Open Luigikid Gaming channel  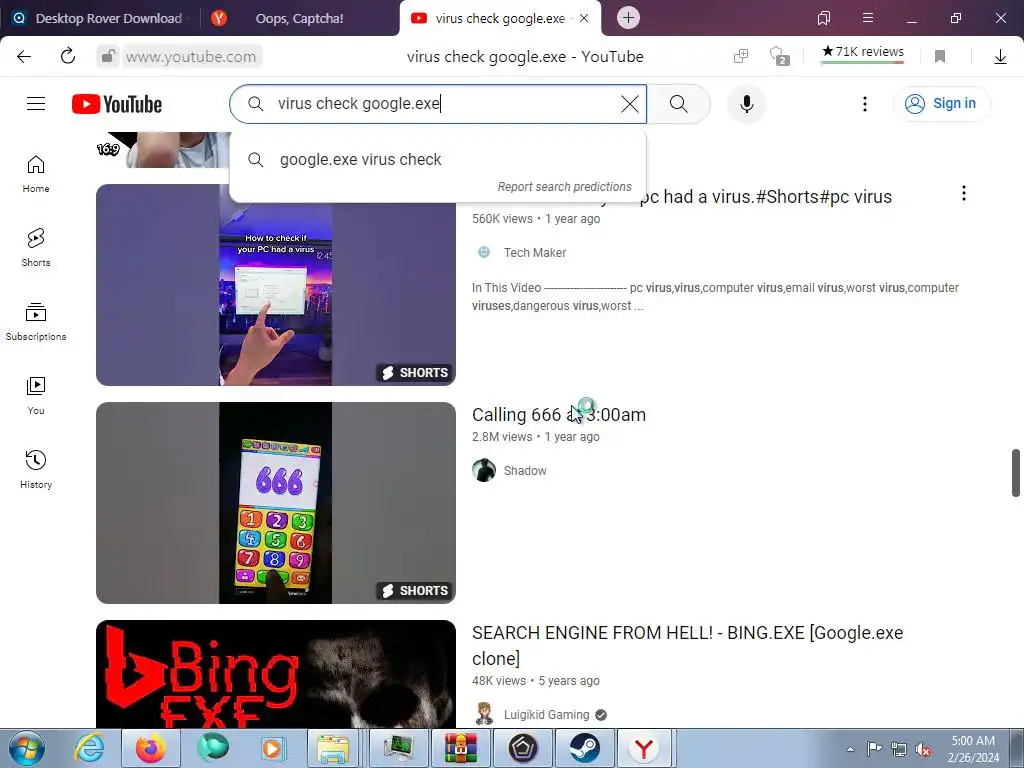pyautogui.click(x=546, y=715)
